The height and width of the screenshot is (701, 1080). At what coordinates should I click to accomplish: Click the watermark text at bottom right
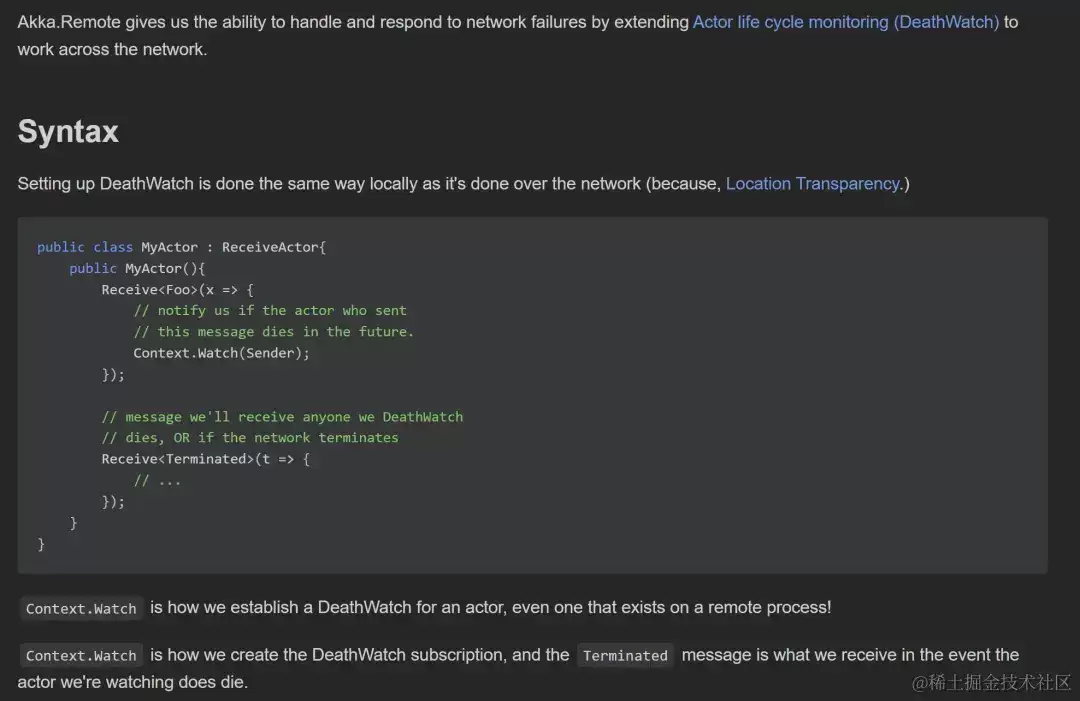click(991, 682)
